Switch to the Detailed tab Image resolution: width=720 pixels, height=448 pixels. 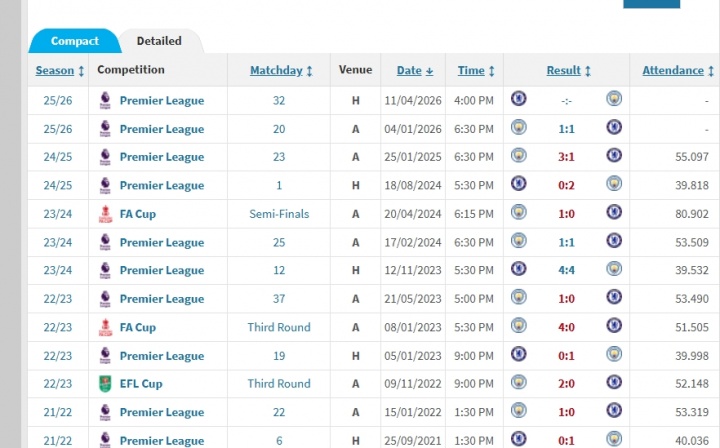coord(159,41)
